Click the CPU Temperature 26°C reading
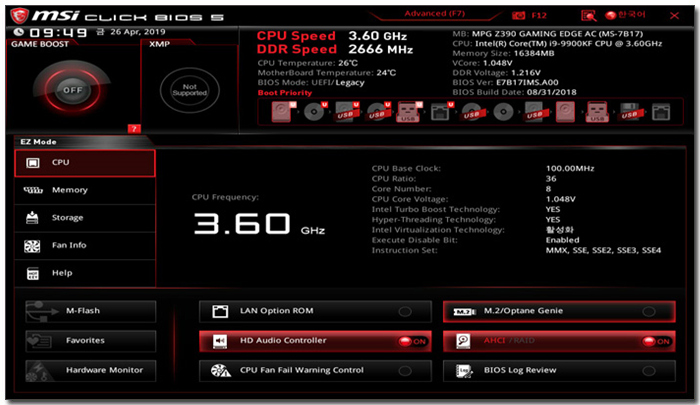Screen dimensions: 700x405 click(x=308, y=63)
